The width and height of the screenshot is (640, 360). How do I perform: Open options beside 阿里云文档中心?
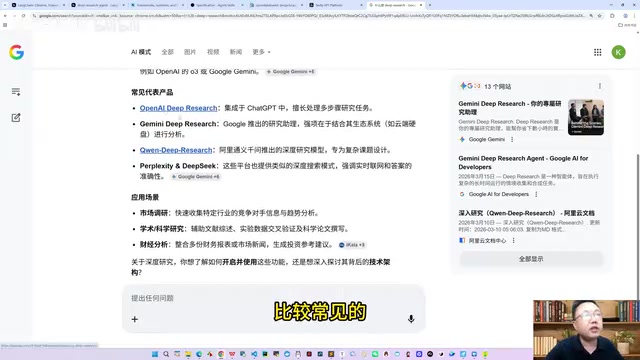pyautogui.click(x=513, y=241)
